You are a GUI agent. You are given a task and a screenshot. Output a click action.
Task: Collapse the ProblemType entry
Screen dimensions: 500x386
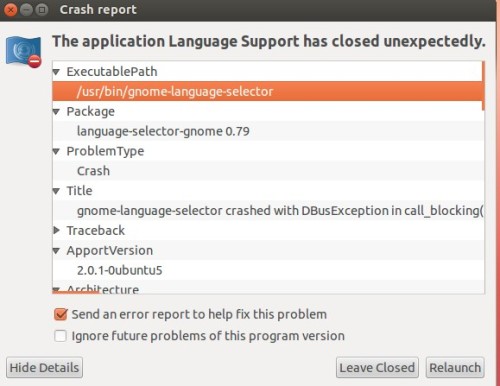pyautogui.click(x=56, y=152)
